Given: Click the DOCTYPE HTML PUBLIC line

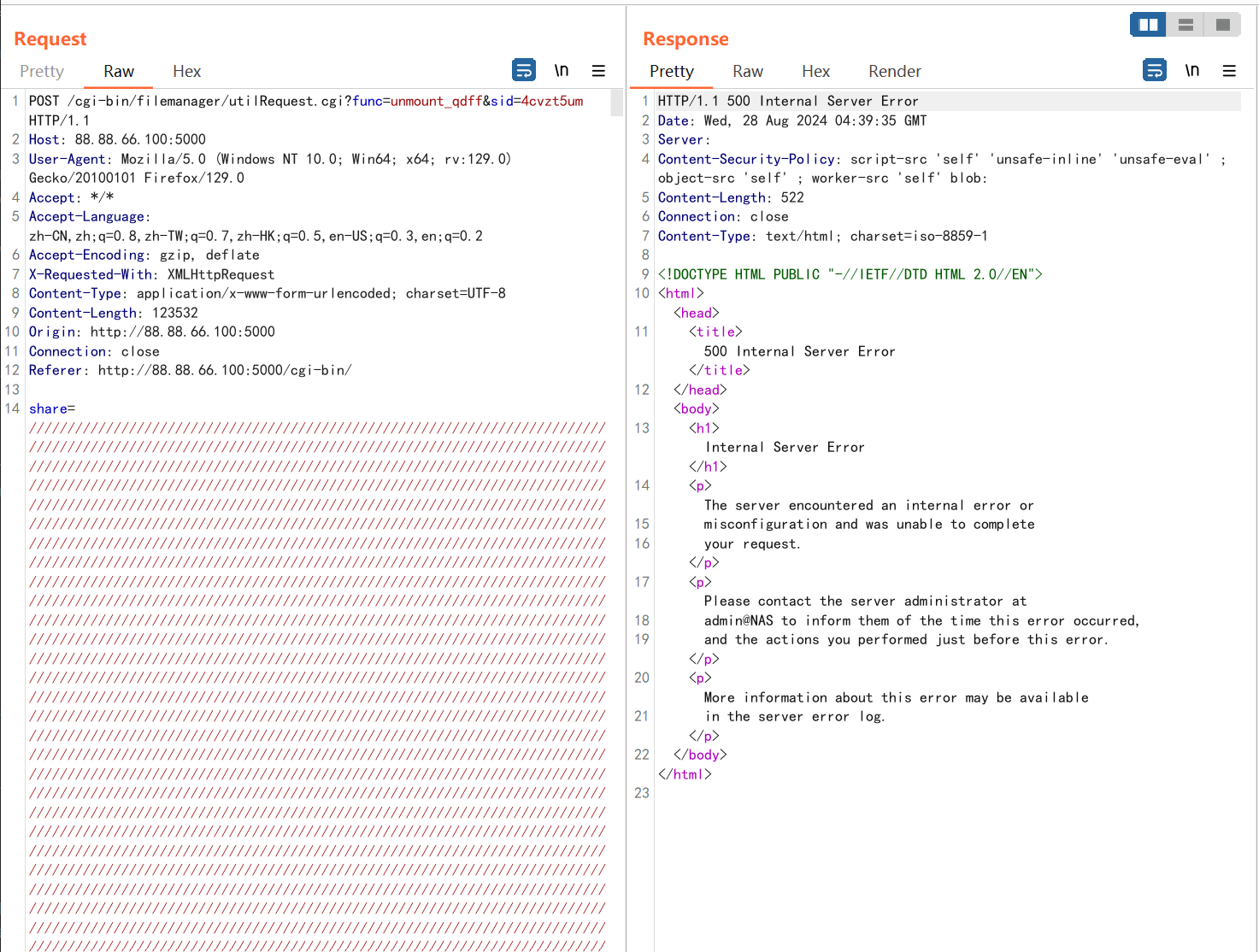Looking at the screenshot, I should (850, 274).
